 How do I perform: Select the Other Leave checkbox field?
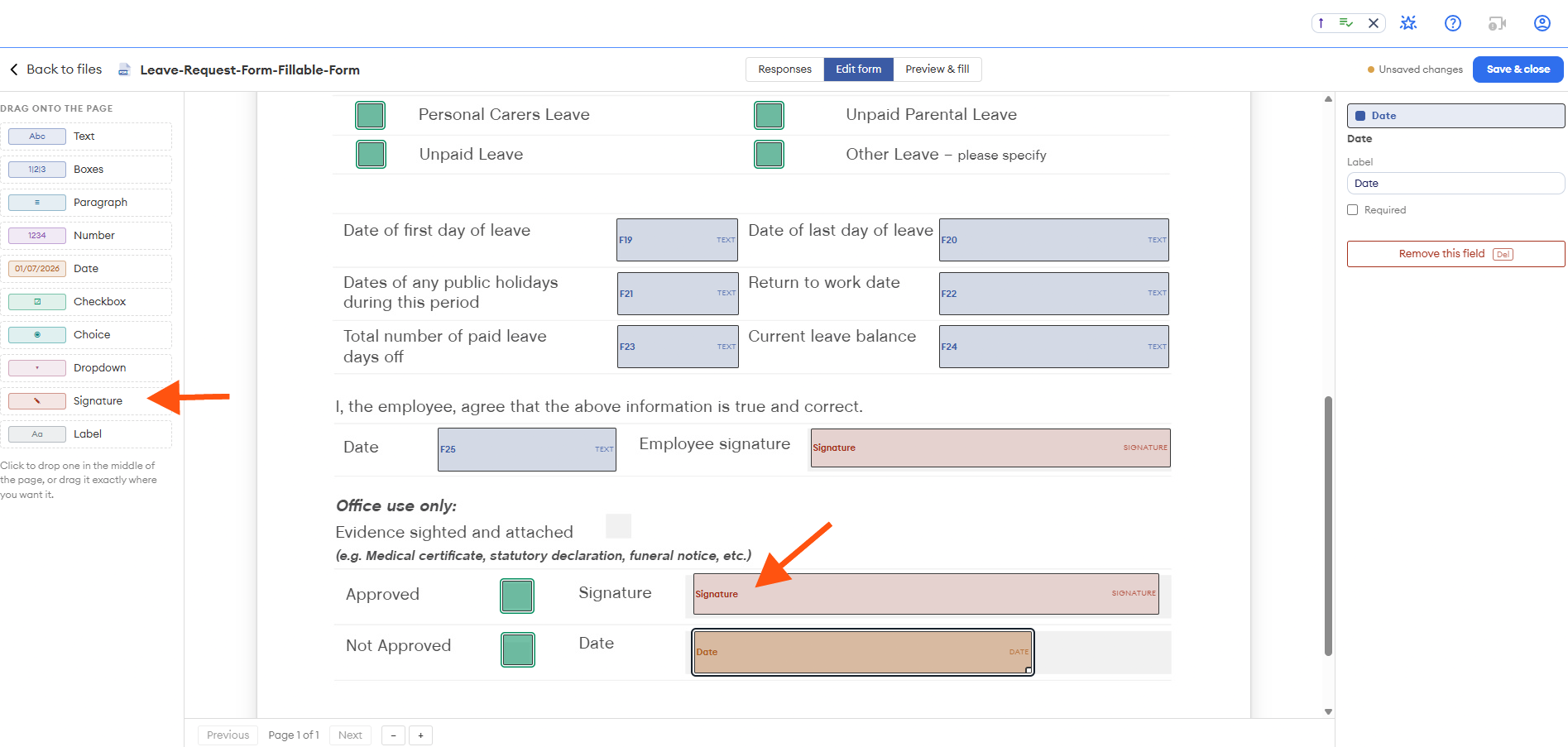pos(769,154)
